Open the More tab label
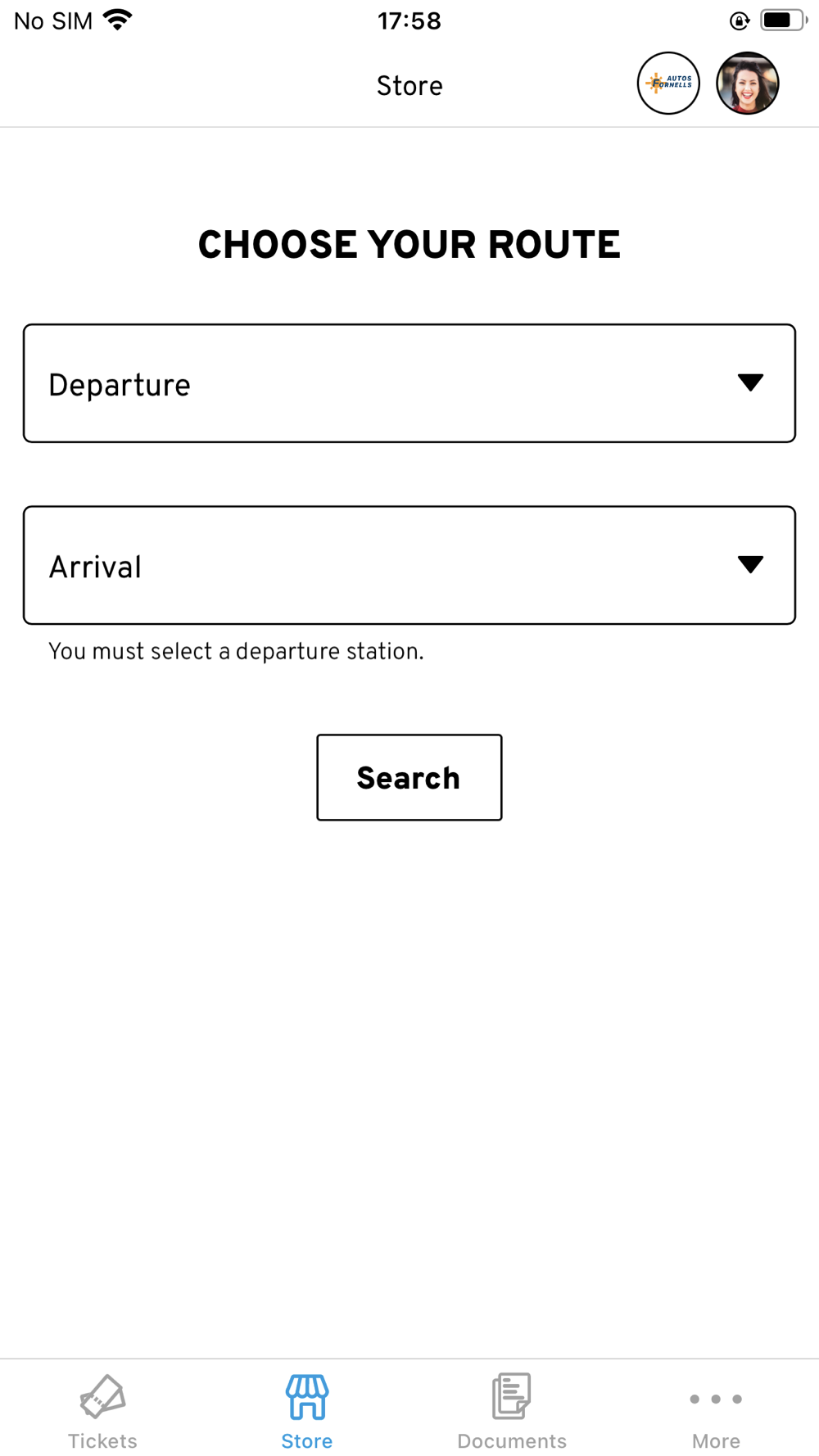 point(716,1440)
